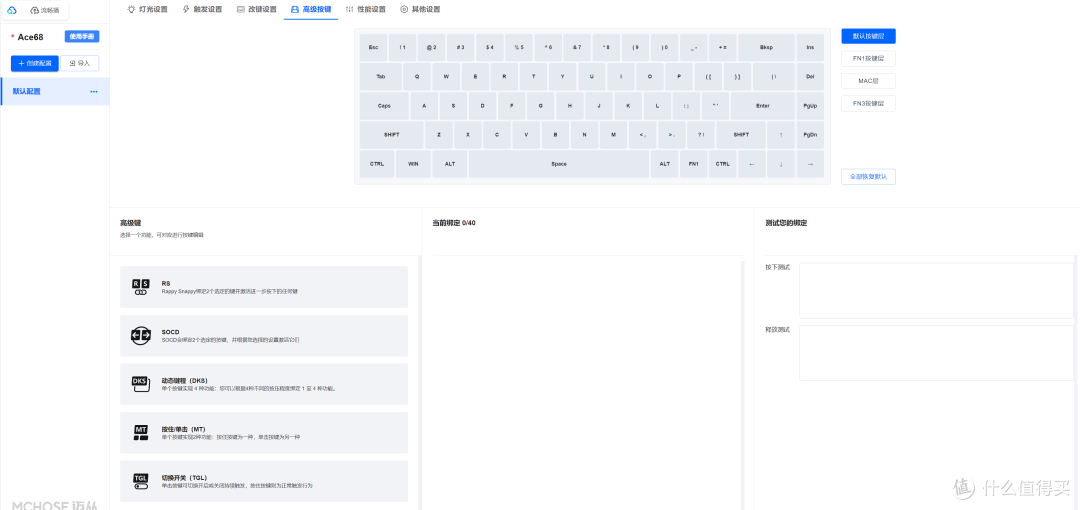
Task: Select the FN1 key on the keyboard
Action: [x=694, y=164]
